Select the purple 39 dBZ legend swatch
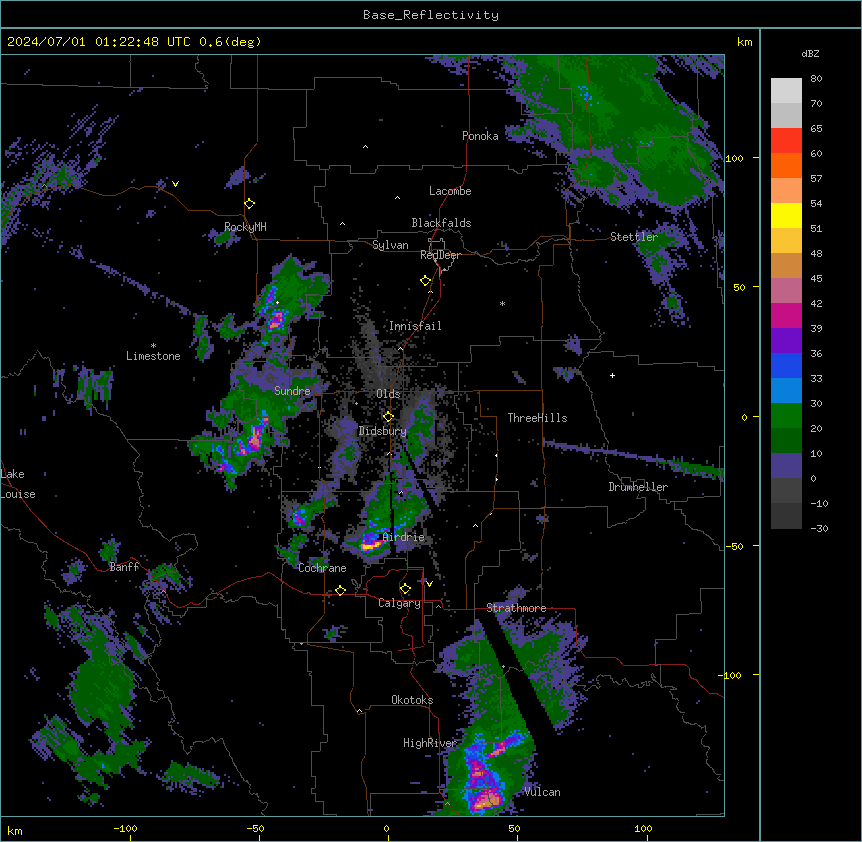Image resolution: width=862 pixels, height=842 pixels. 786,341
